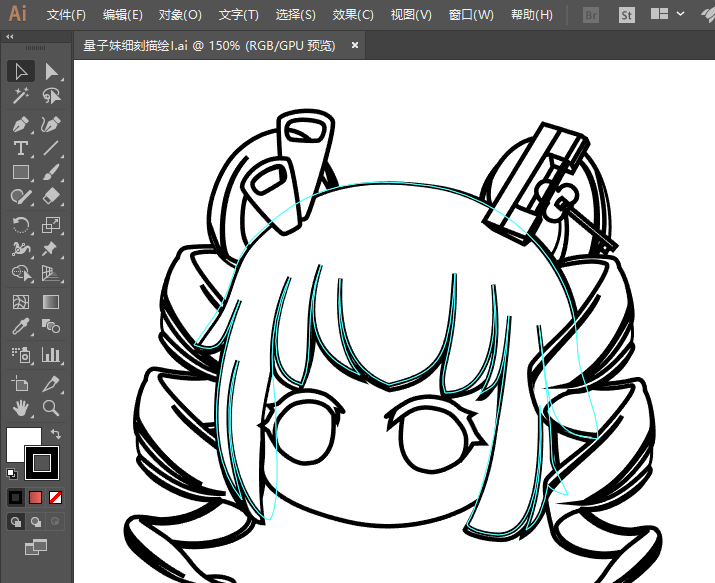Select the Direct Selection tool
Viewport: 715px width, 583px height.
point(51,71)
